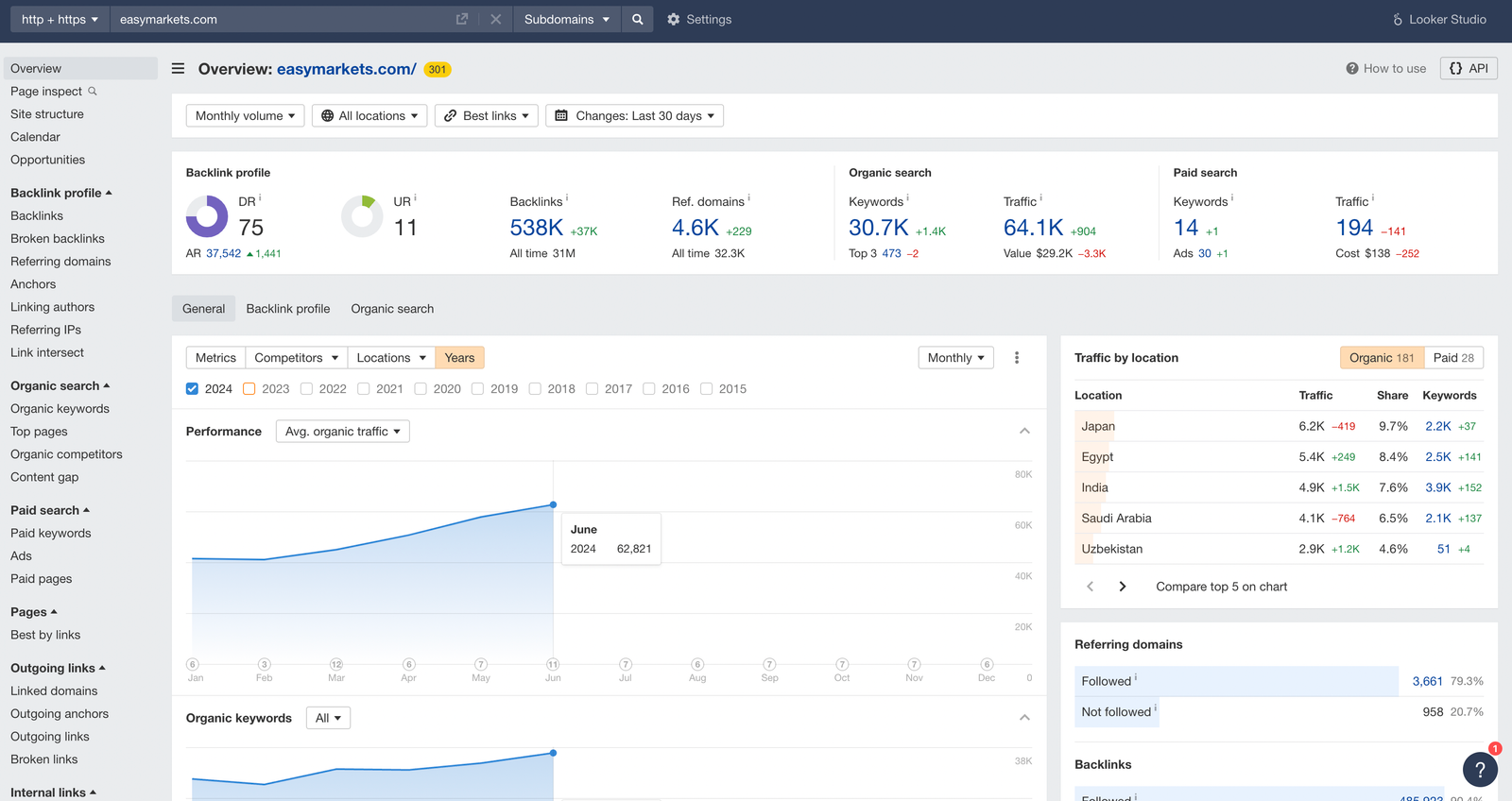
Task: Click Followed domains info icon
Action: (1136, 677)
